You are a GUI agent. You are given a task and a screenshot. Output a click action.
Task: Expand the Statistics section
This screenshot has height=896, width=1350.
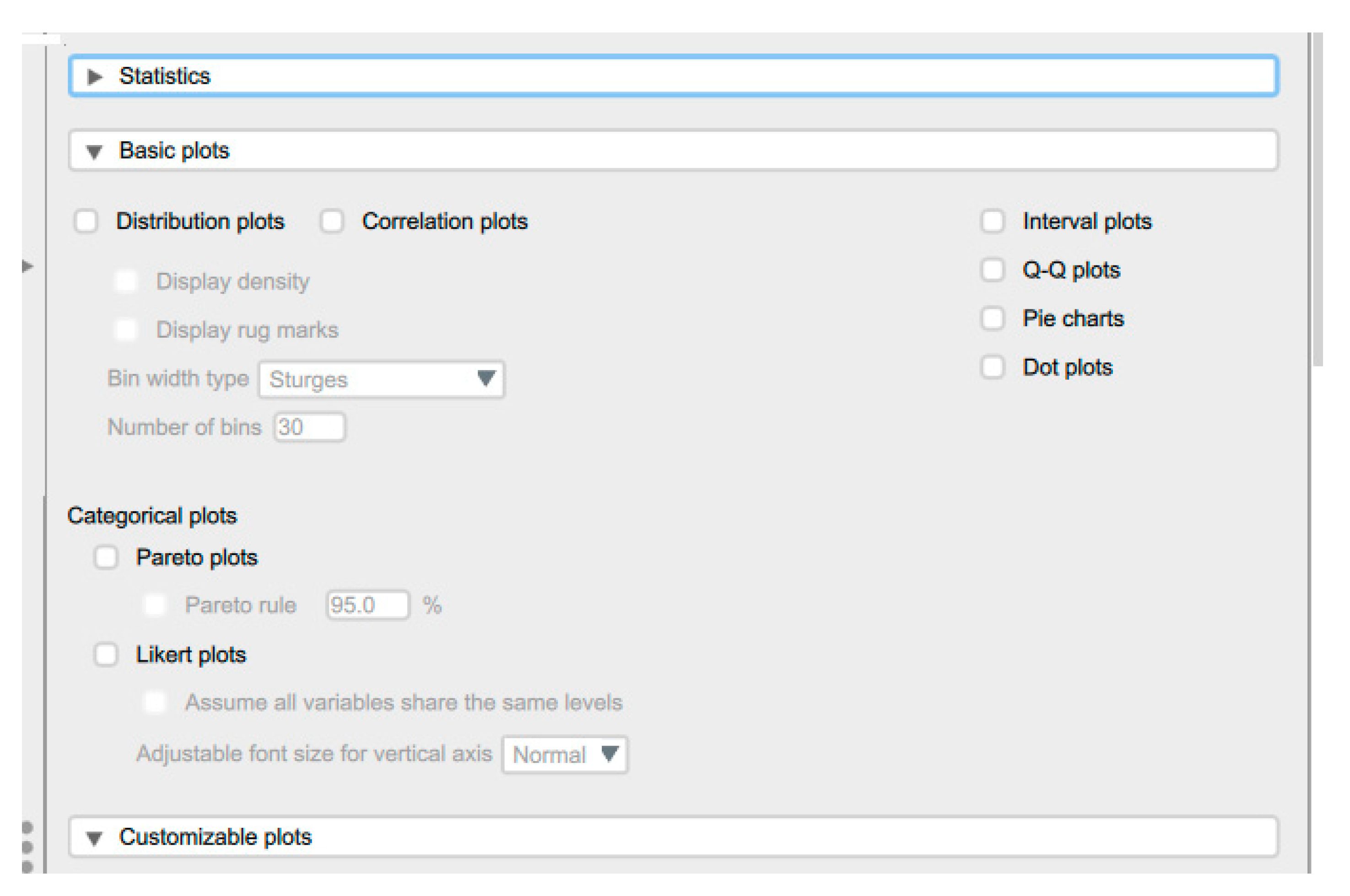(95, 76)
